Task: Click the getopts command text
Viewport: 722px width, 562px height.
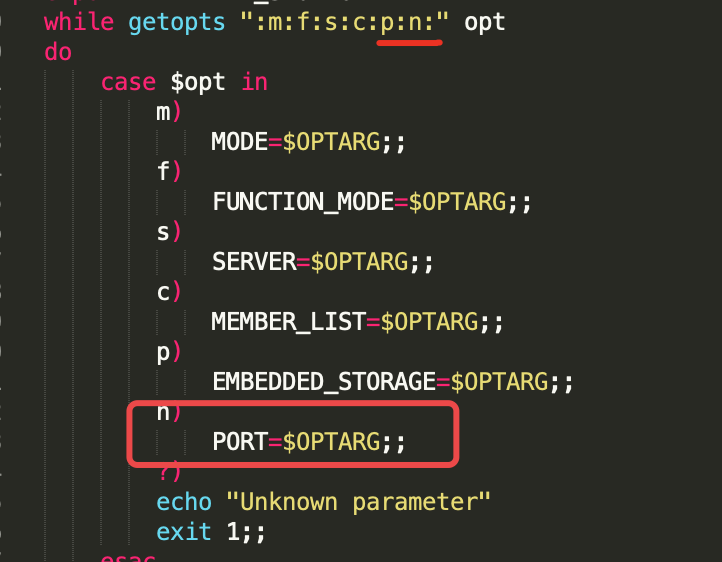Action: (x=177, y=23)
